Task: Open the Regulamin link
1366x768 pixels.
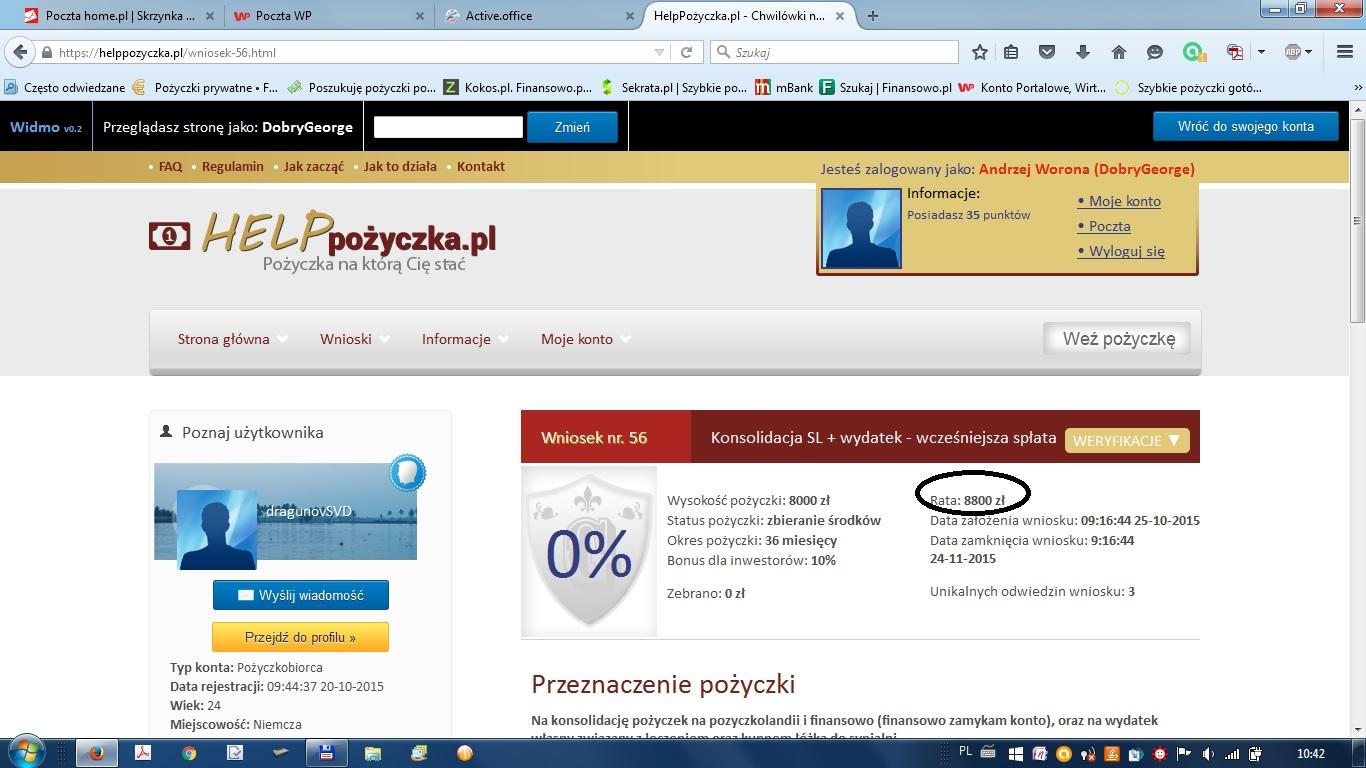Action: click(x=232, y=167)
